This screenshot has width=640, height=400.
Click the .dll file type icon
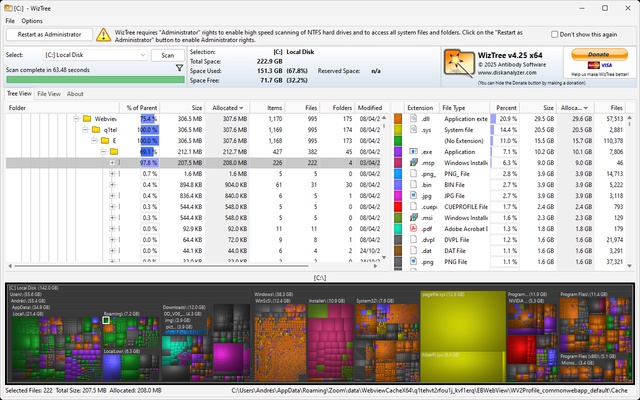(413, 118)
